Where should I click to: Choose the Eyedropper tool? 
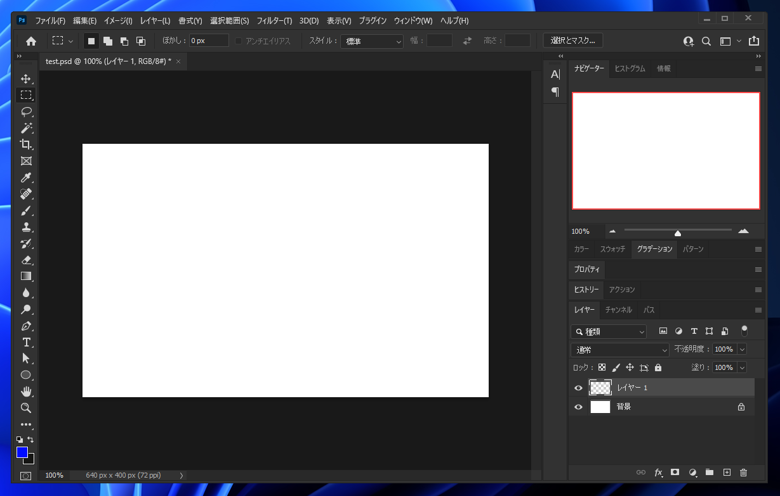pyautogui.click(x=26, y=177)
